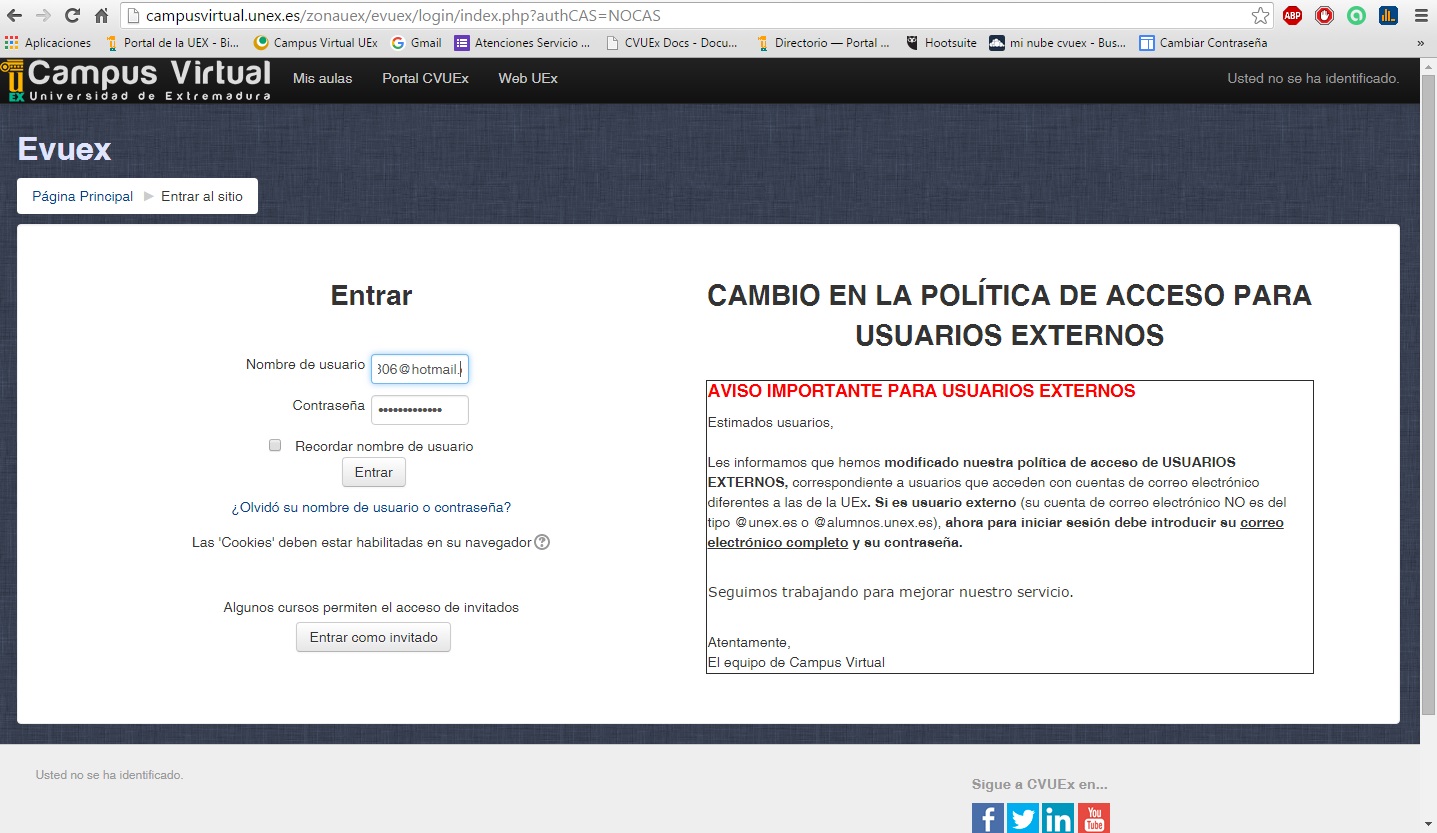The image size is (1437, 833).
Task: Select Web UEx in top navigation
Action: click(528, 78)
